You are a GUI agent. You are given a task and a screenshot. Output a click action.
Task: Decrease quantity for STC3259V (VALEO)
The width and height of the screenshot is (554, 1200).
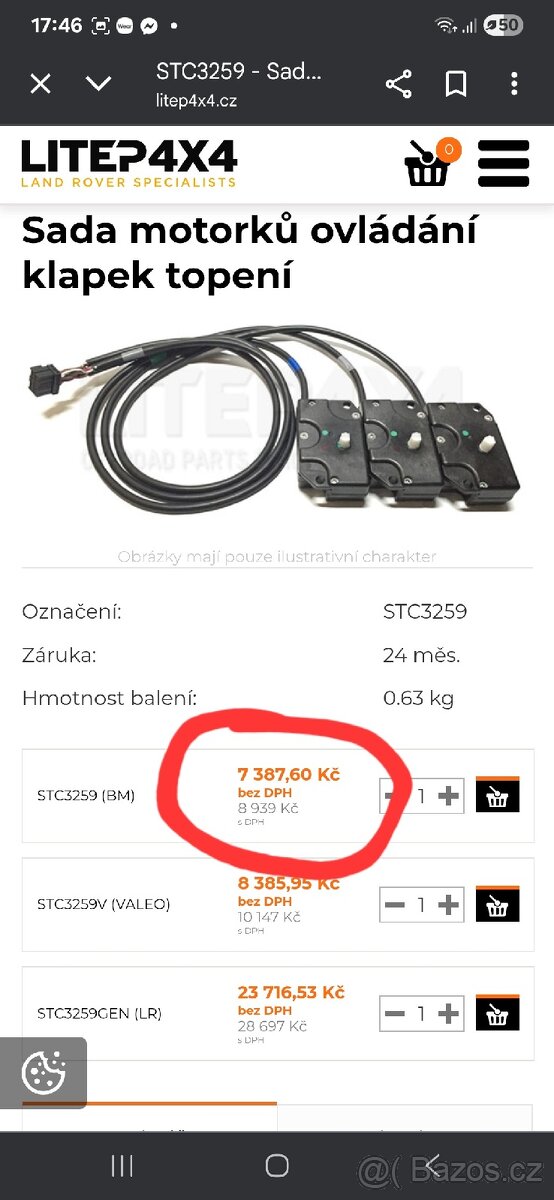point(395,905)
